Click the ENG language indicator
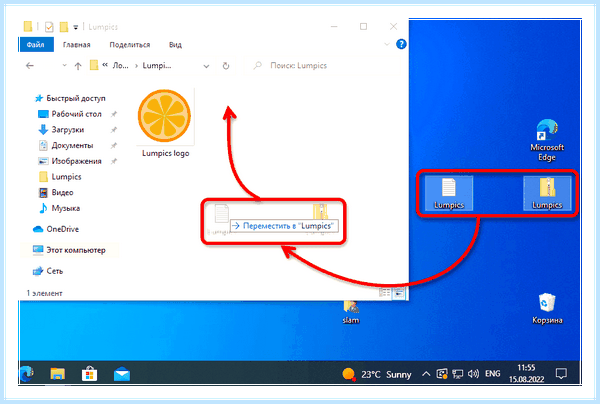 click(x=492, y=373)
